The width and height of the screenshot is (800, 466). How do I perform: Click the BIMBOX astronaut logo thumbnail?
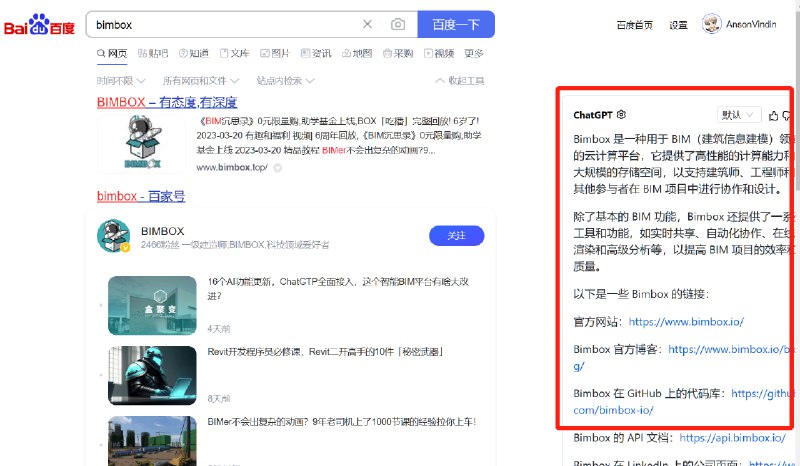[142, 144]
